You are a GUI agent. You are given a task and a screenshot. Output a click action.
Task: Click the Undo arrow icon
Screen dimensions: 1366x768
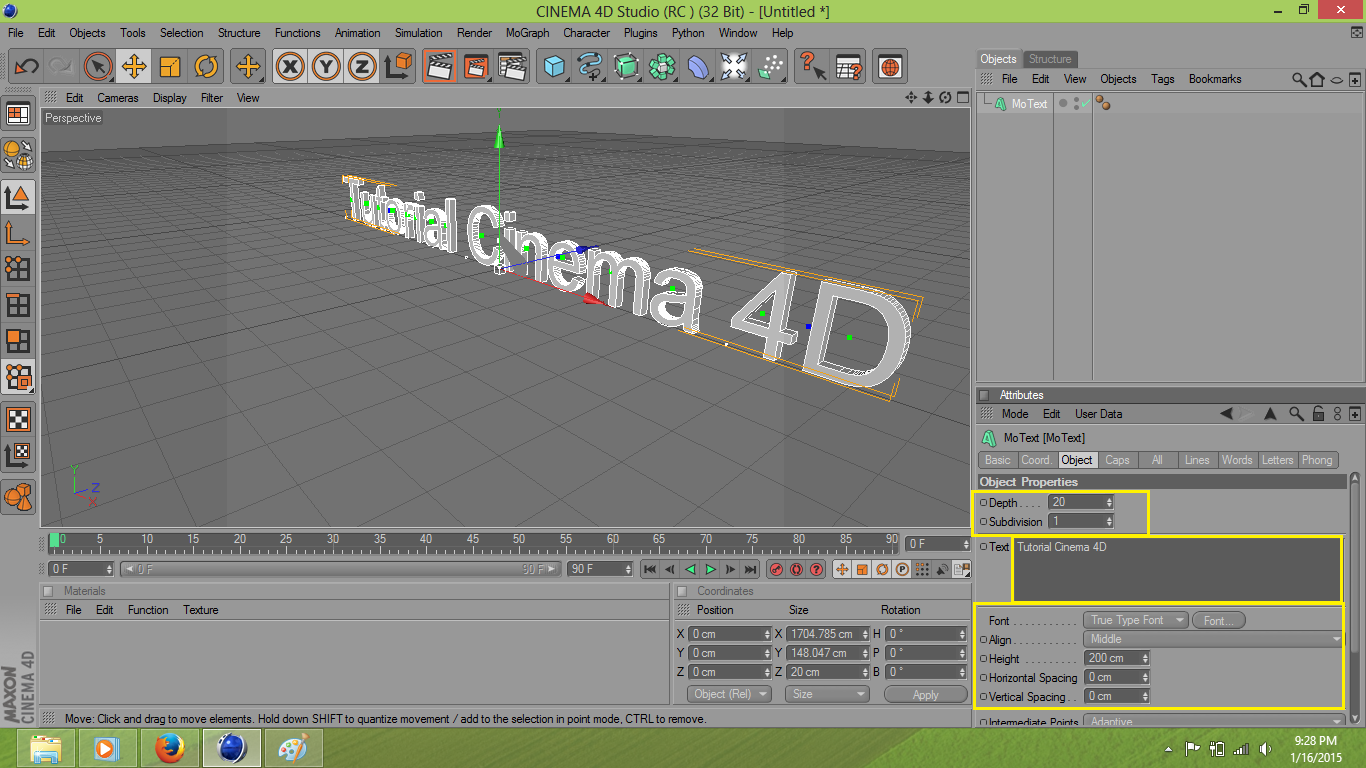pos(26,67)
